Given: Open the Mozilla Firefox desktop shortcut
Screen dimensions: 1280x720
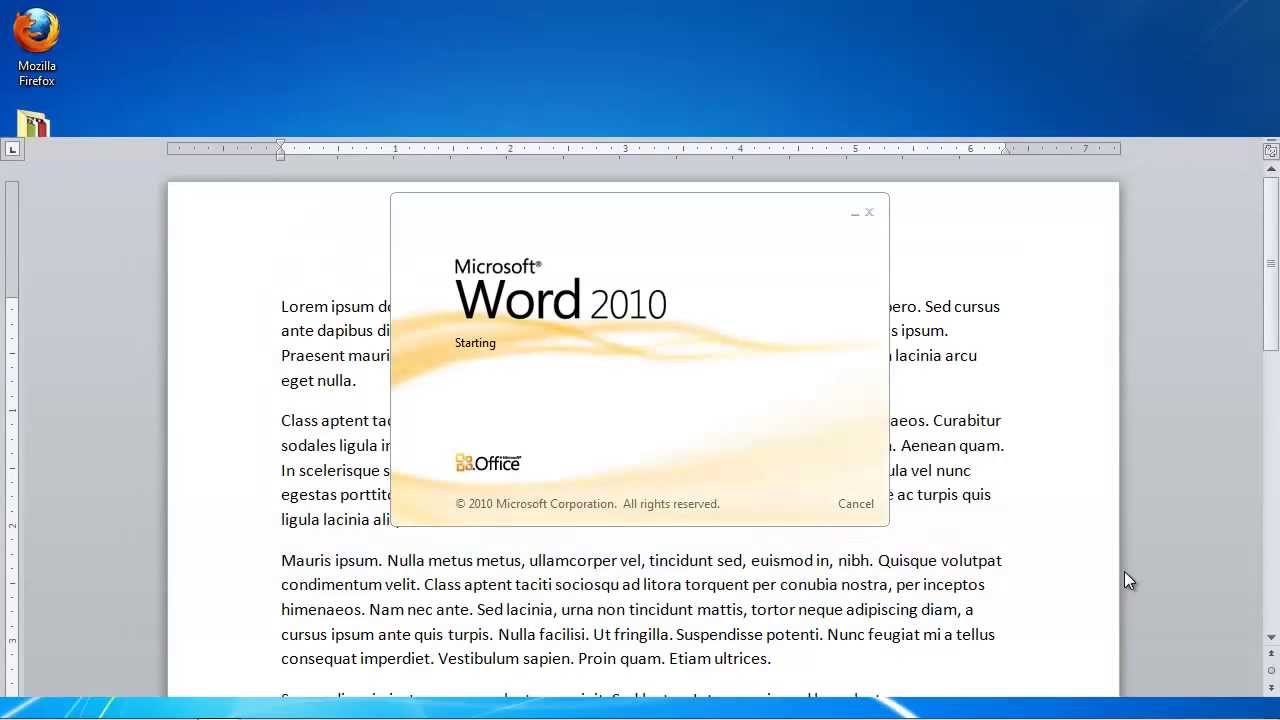Looking at the screenshot, I should pos(36,47).
